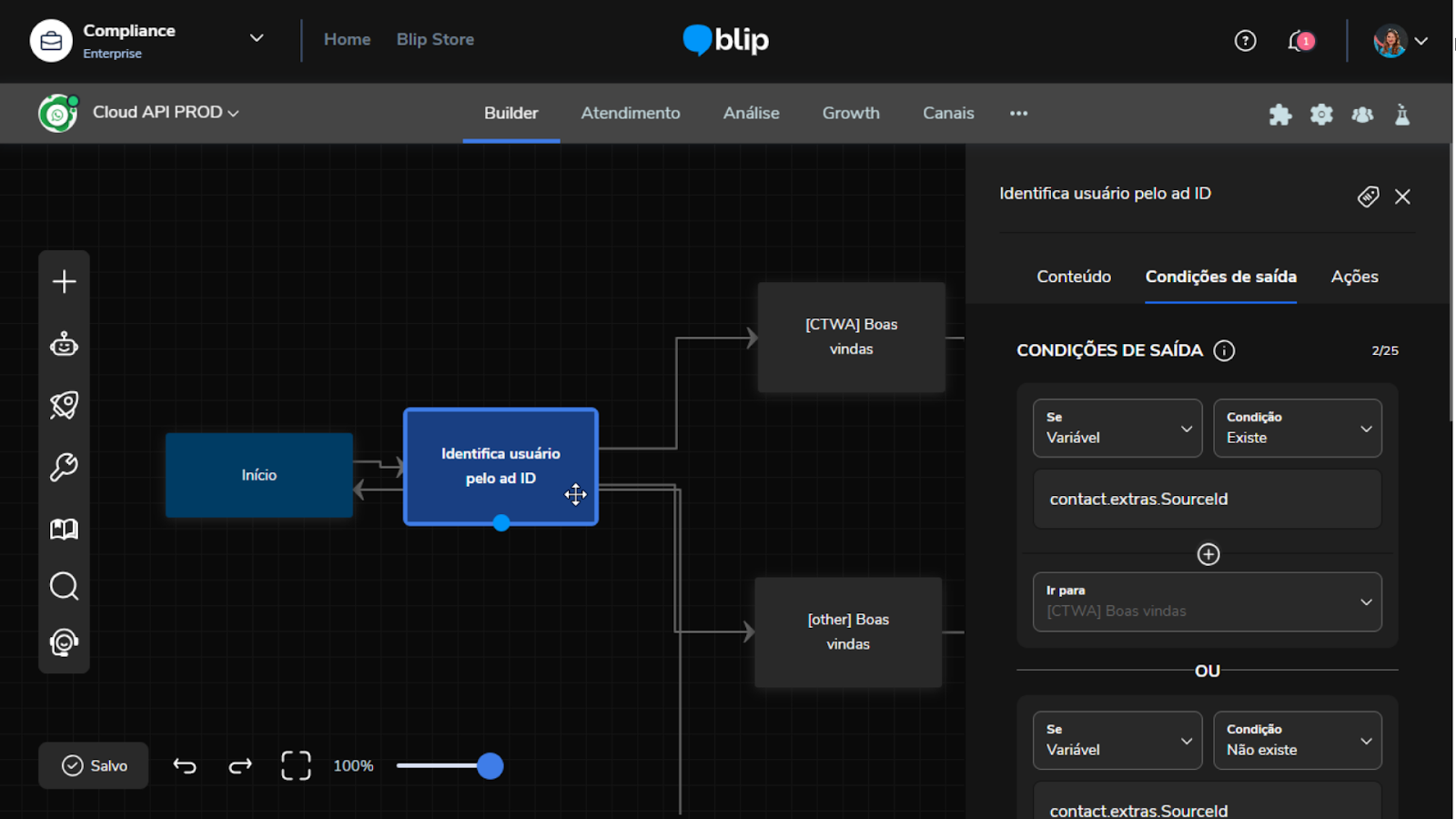Open the team members icon
Image resolution: width=1456 pixels, height=819 pixels.
[1362, 115]
